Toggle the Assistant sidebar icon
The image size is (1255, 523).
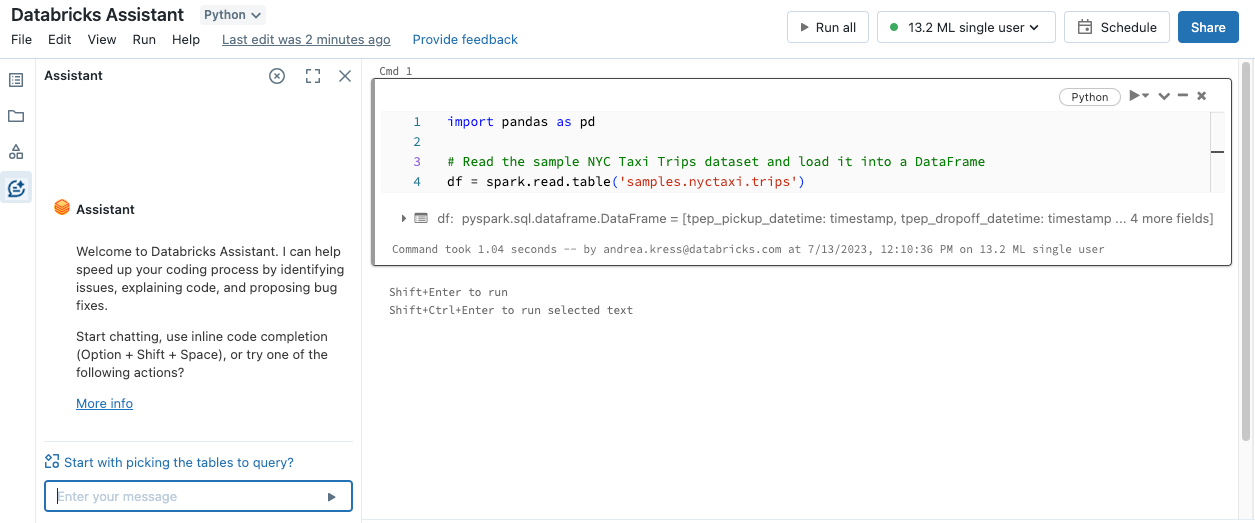tap(16, 188)
